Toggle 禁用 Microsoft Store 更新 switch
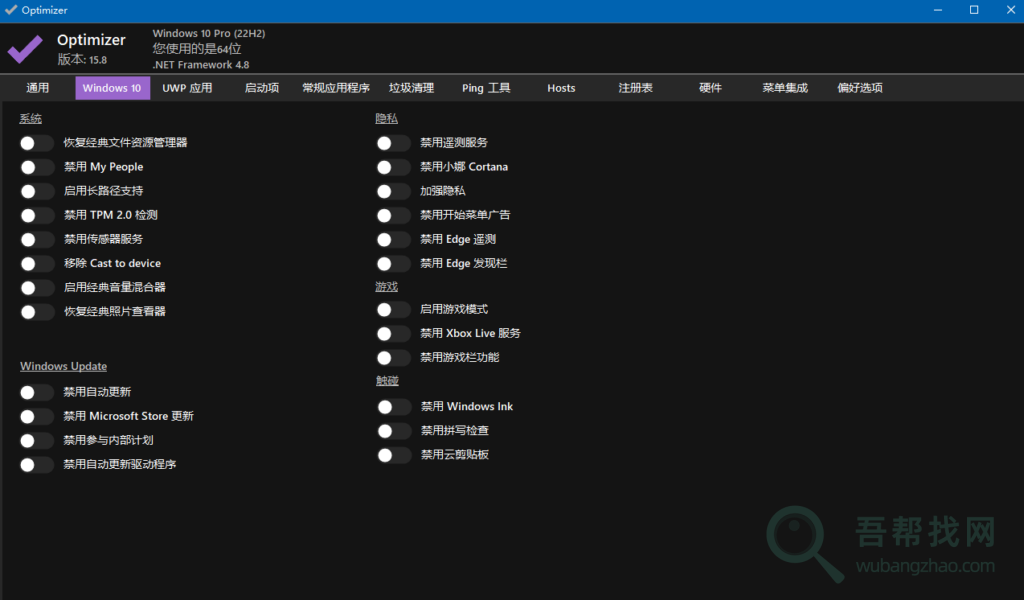This screenshot has width=1024, height=600. tap(37, 416)
